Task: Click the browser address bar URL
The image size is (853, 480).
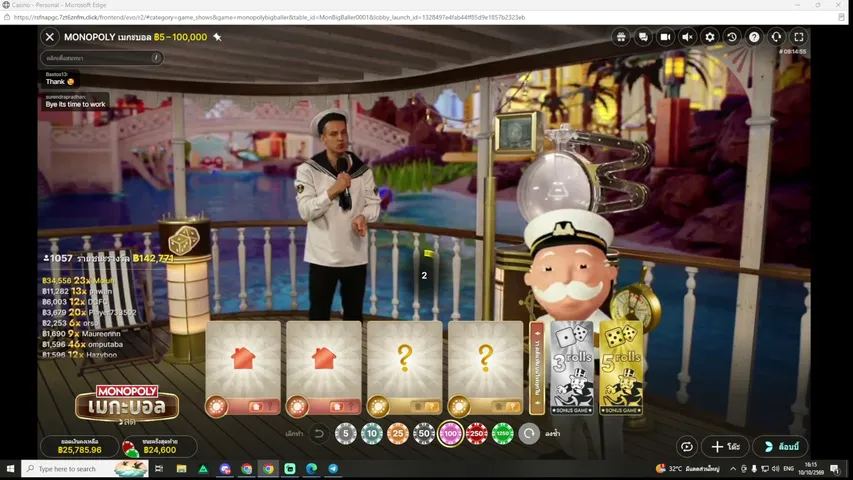Action: click(269, 17)
